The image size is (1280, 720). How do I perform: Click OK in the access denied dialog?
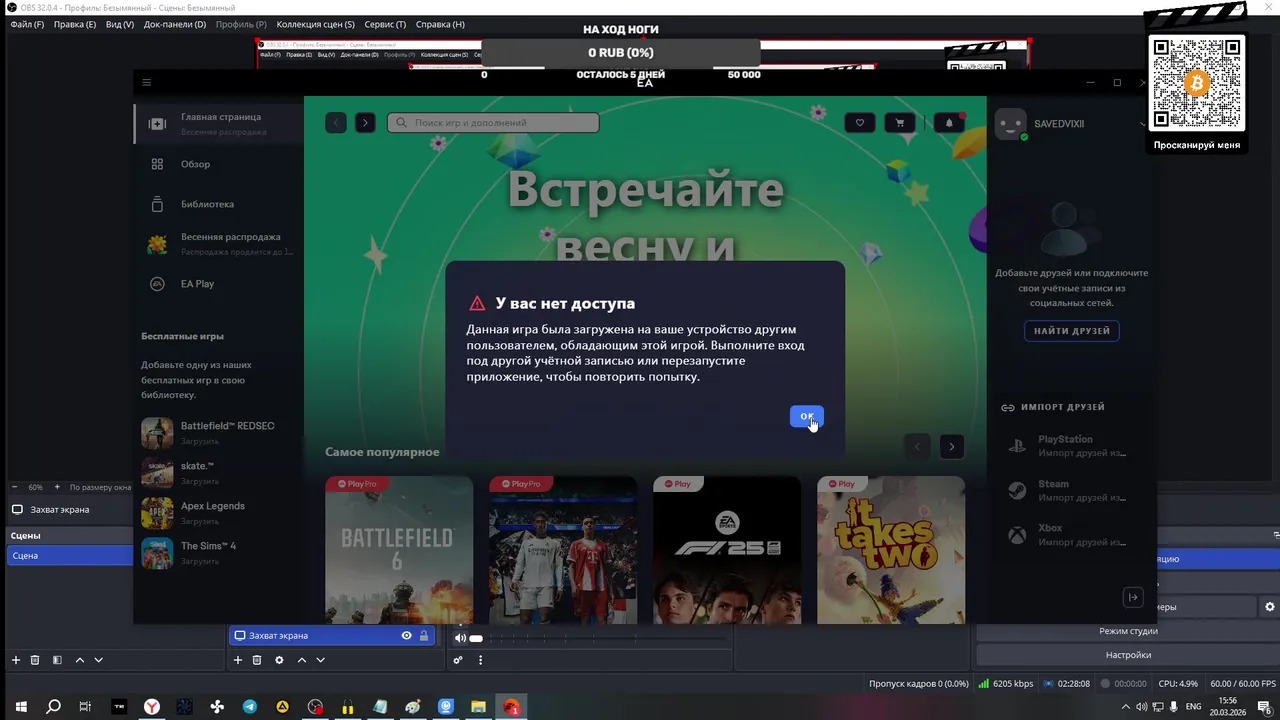(x=806, y=417)
